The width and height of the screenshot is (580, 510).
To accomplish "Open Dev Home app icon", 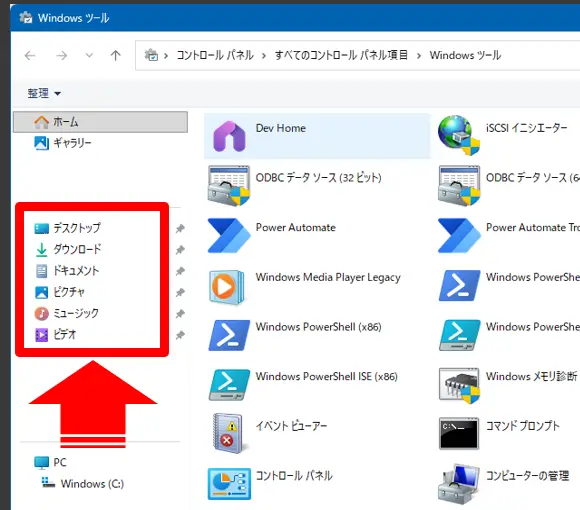I will [229, 136].
